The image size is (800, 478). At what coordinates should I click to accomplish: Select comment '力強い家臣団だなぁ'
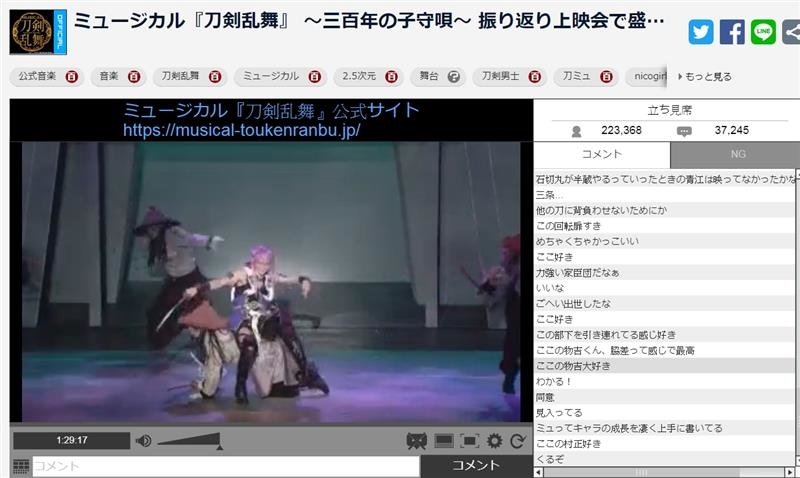tap(664, 272)
